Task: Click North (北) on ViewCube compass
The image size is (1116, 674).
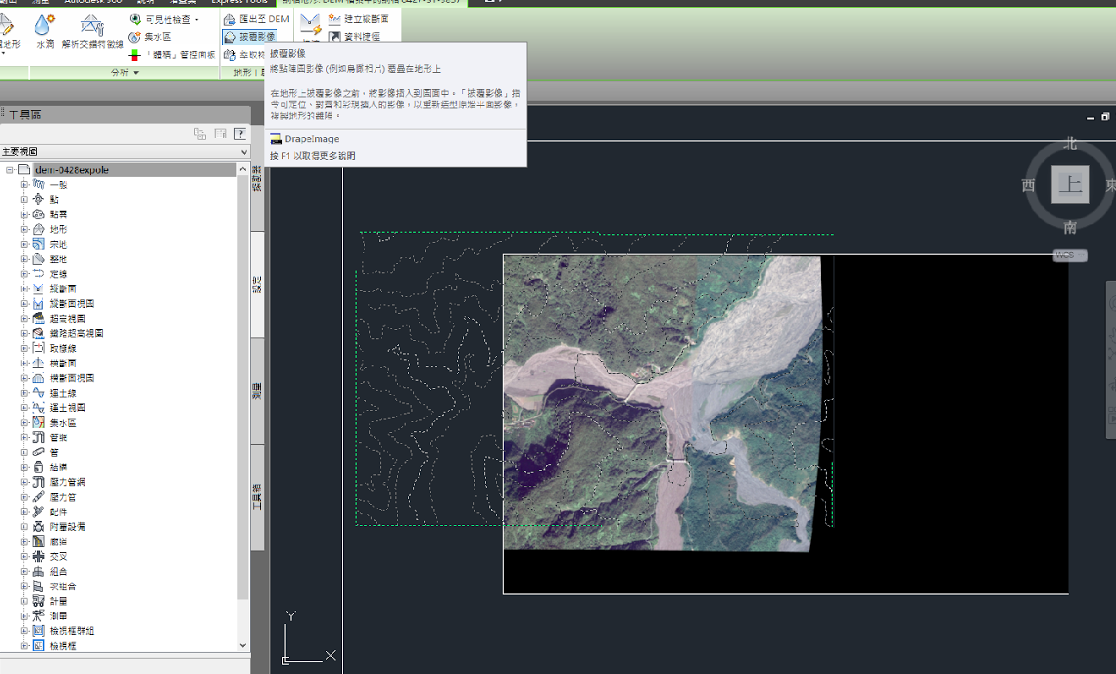Action: (x=1070, y=143)
